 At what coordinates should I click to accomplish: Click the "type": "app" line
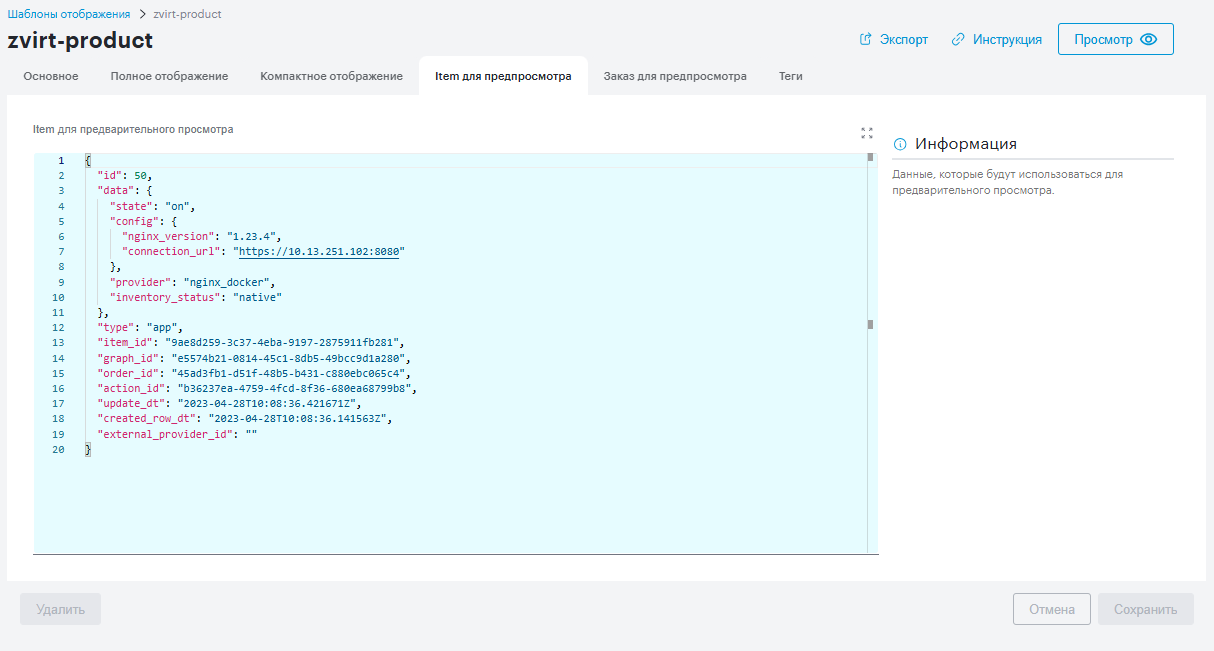140,328
